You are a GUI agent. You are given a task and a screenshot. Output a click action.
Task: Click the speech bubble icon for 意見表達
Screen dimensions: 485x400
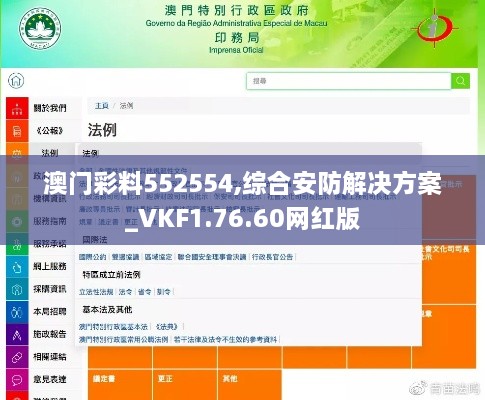17,380
